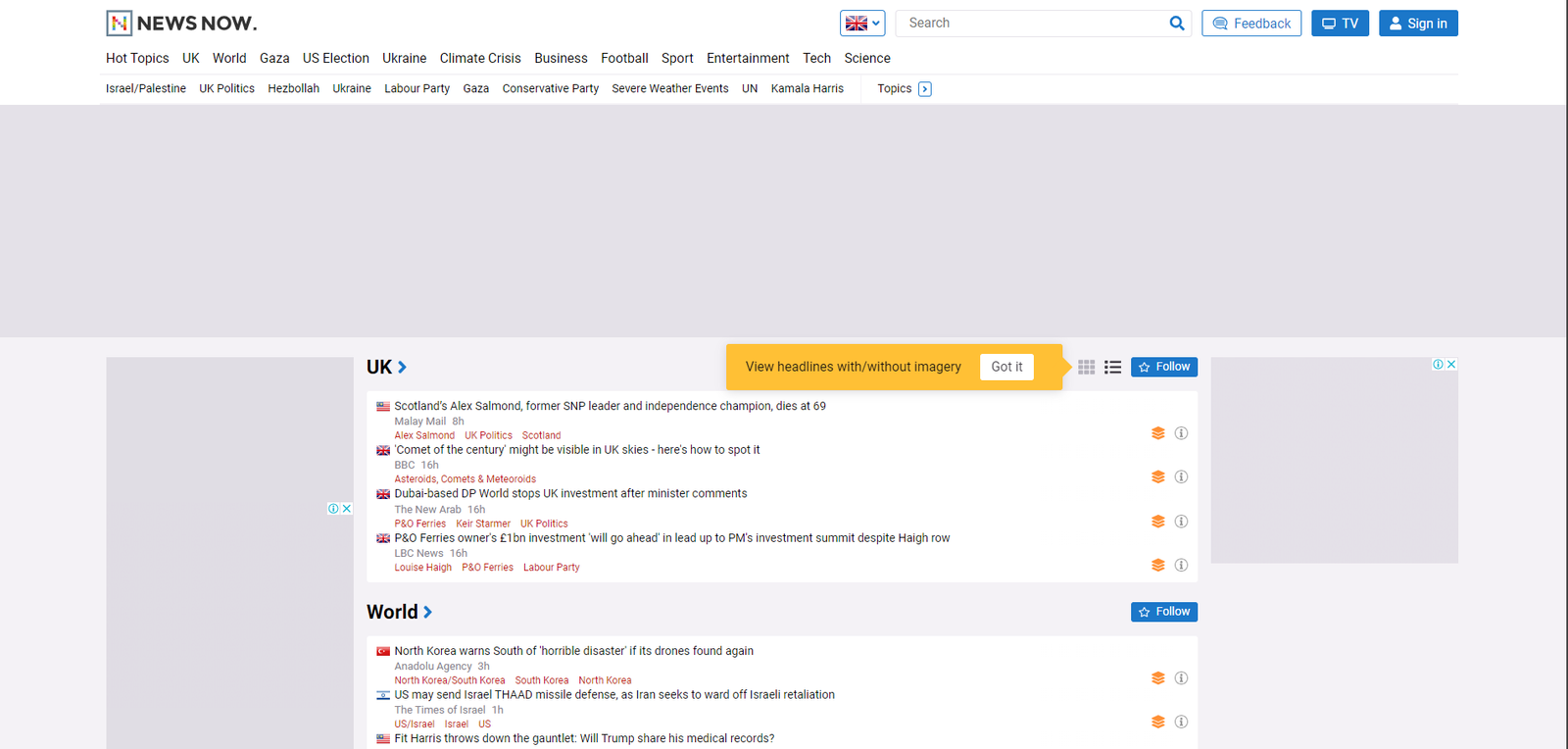This screenshot has height=749, width=1568.
Task: Click info icon for North Korea story
Action: 1181,678
